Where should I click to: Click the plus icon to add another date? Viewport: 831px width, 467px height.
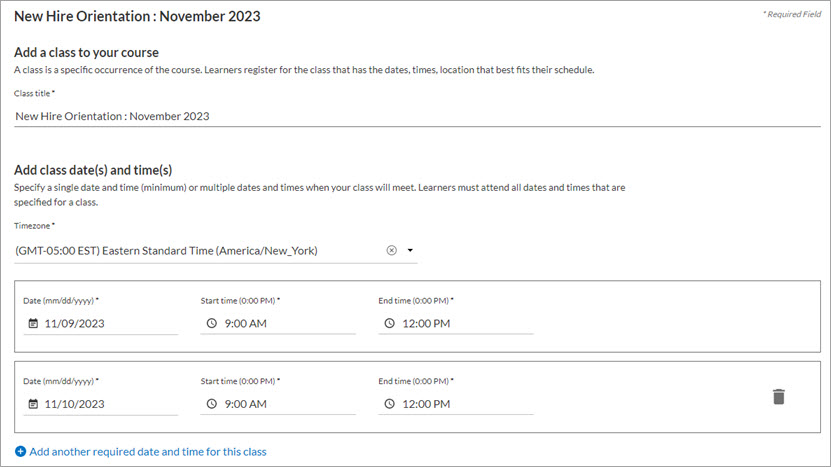(21, 452)
